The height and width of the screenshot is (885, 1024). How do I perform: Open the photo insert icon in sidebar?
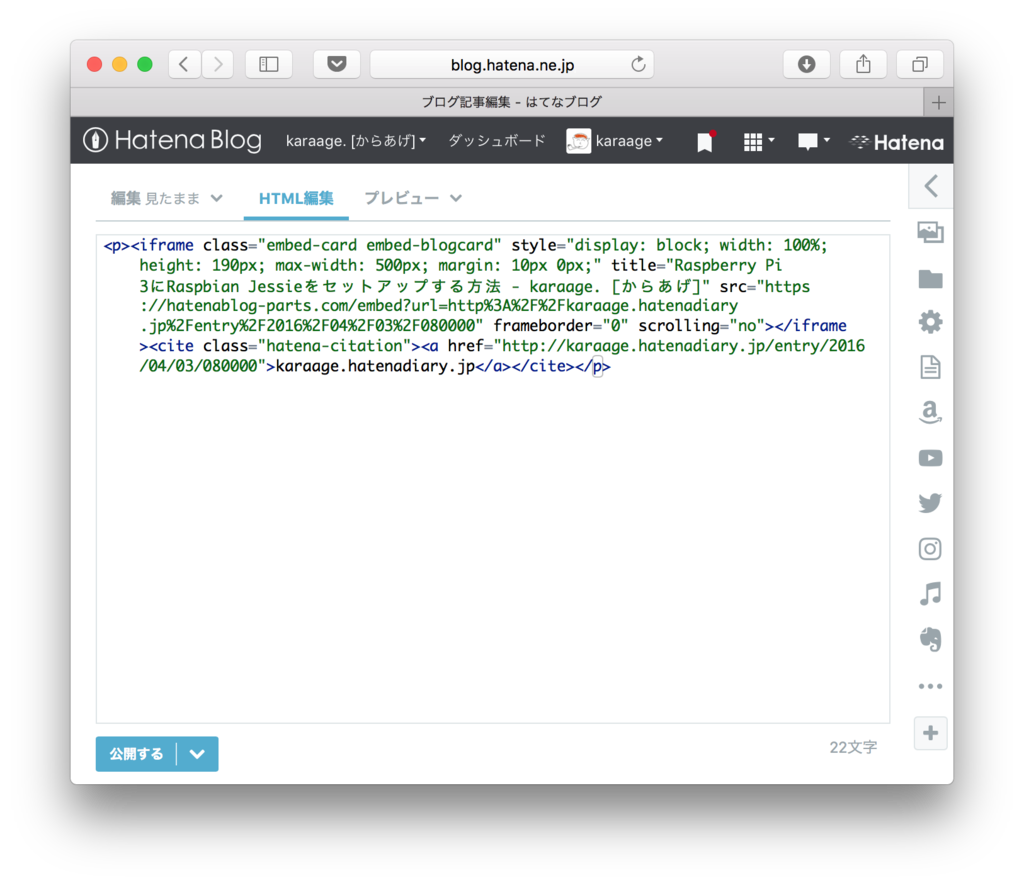[x=931, y=232]
